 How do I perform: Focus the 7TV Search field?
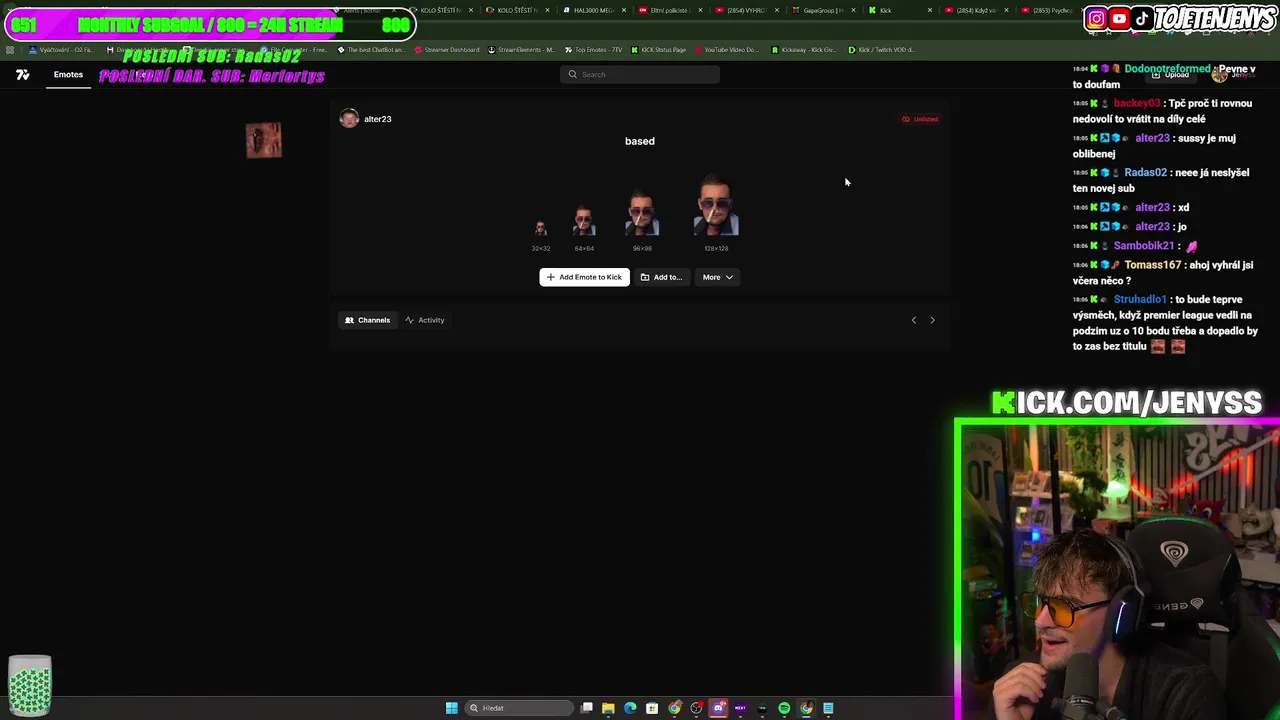tap(640, 74)
